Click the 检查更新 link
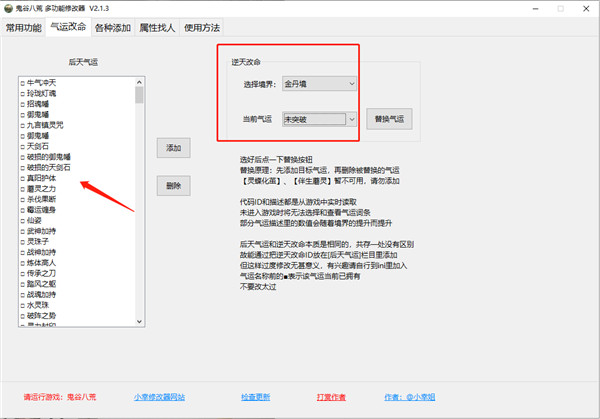 click(x=255, y=396)
